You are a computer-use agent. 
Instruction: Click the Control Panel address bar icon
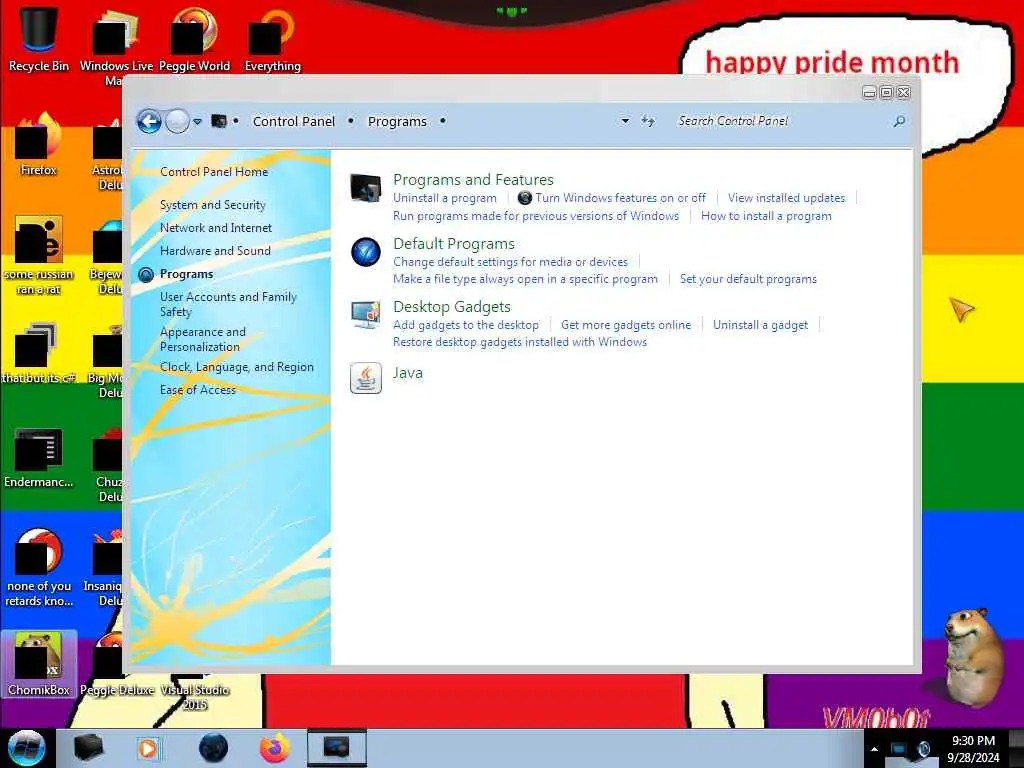click(219, 121)
